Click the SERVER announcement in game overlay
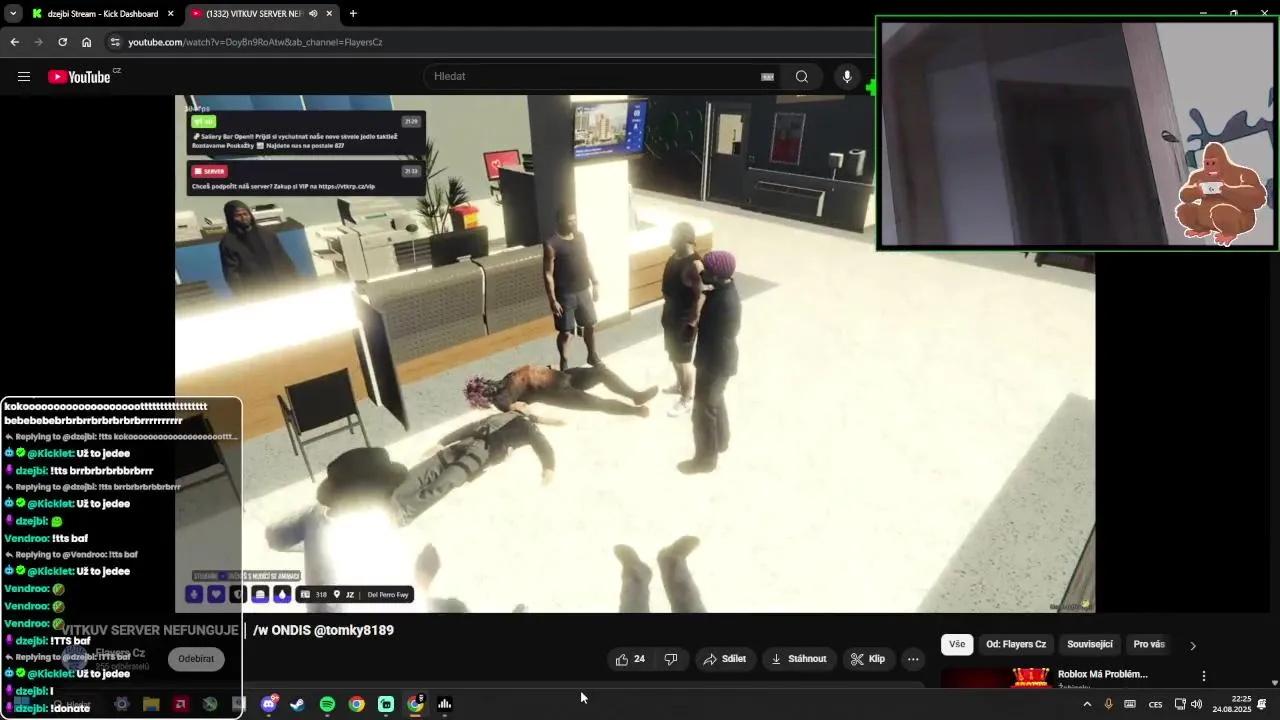The image size is (1280, 720). (306, 179)
